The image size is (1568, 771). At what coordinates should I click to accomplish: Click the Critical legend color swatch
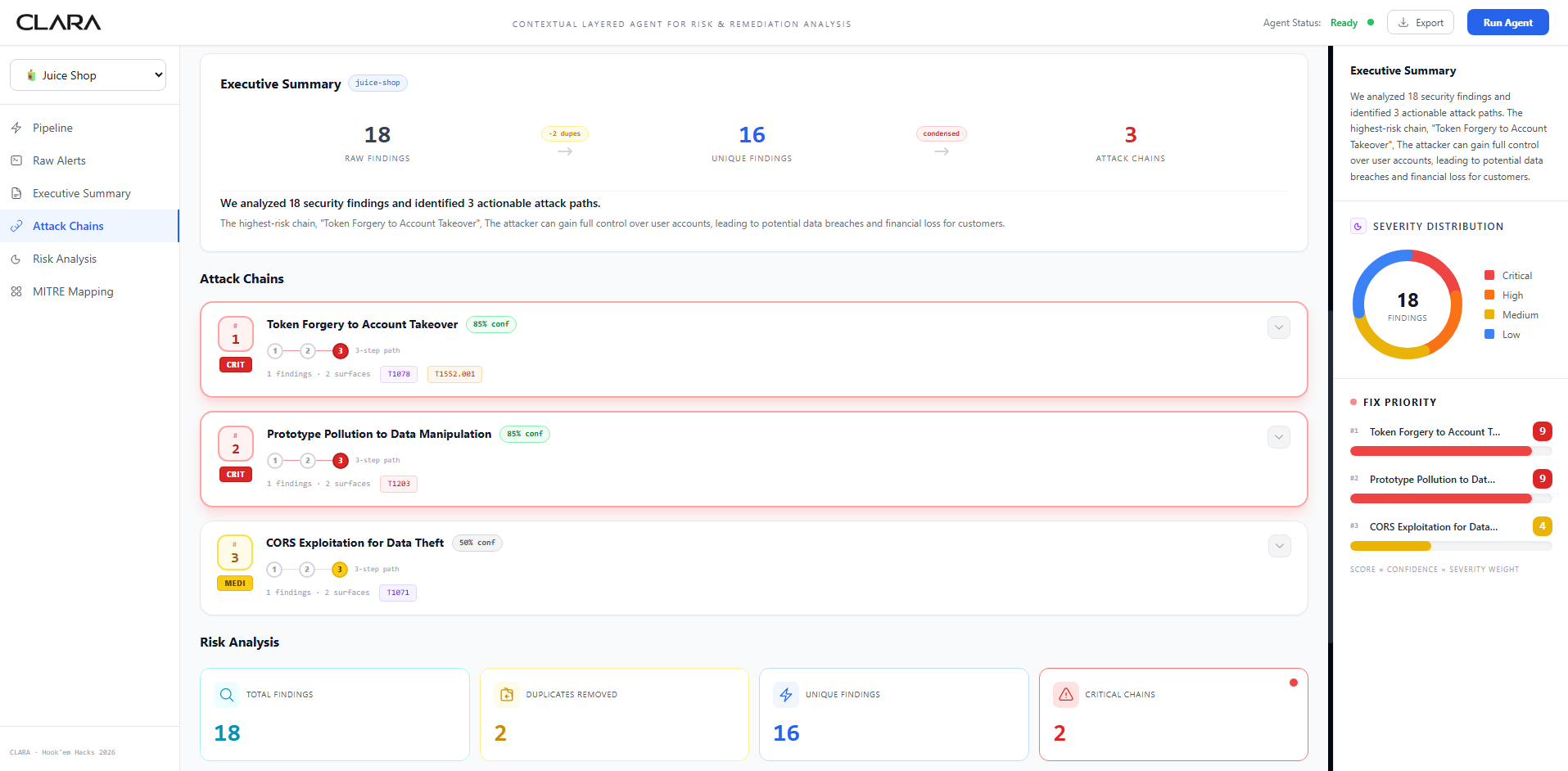(1489, 275)
